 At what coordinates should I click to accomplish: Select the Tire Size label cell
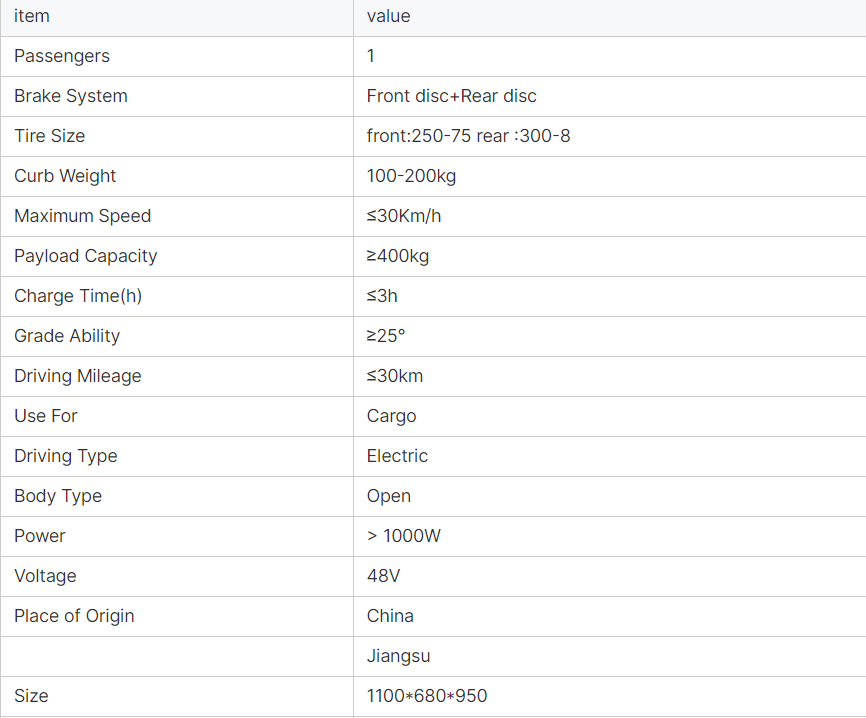(49, 136)
